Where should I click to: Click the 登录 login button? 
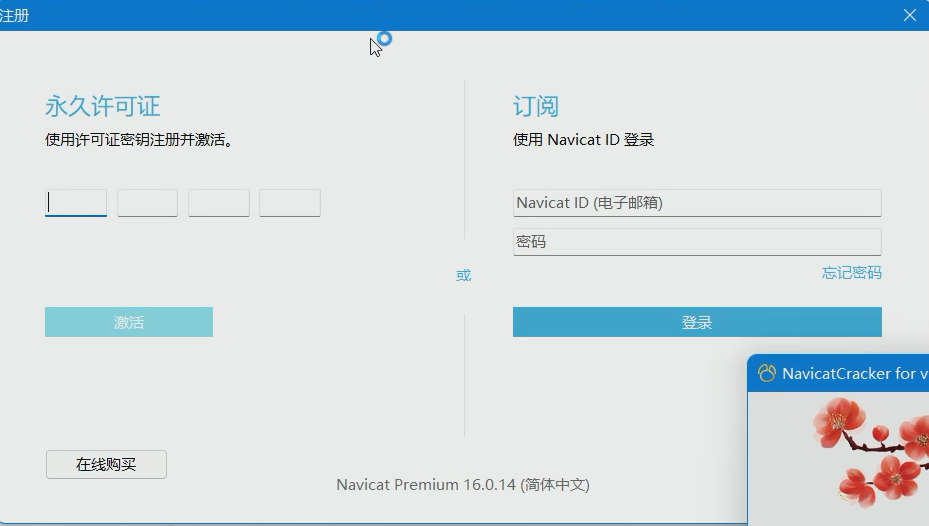(x=697, y=322)
